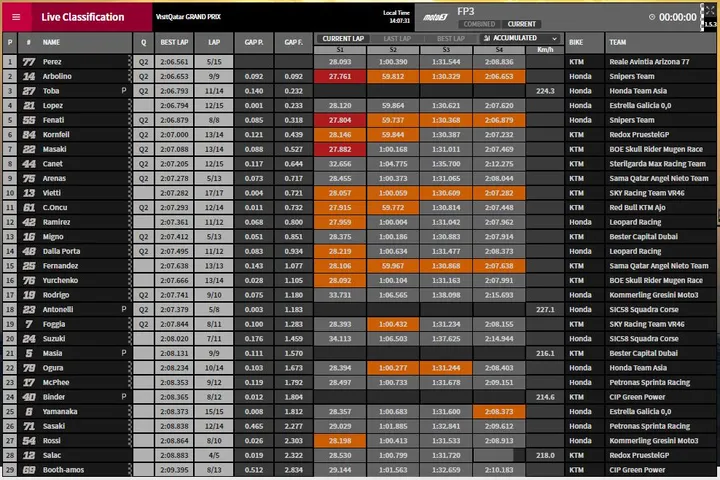Click the pit P indicator on Antonelli row
This screenshot has height=480, width=720.
(x=124, y=309)
